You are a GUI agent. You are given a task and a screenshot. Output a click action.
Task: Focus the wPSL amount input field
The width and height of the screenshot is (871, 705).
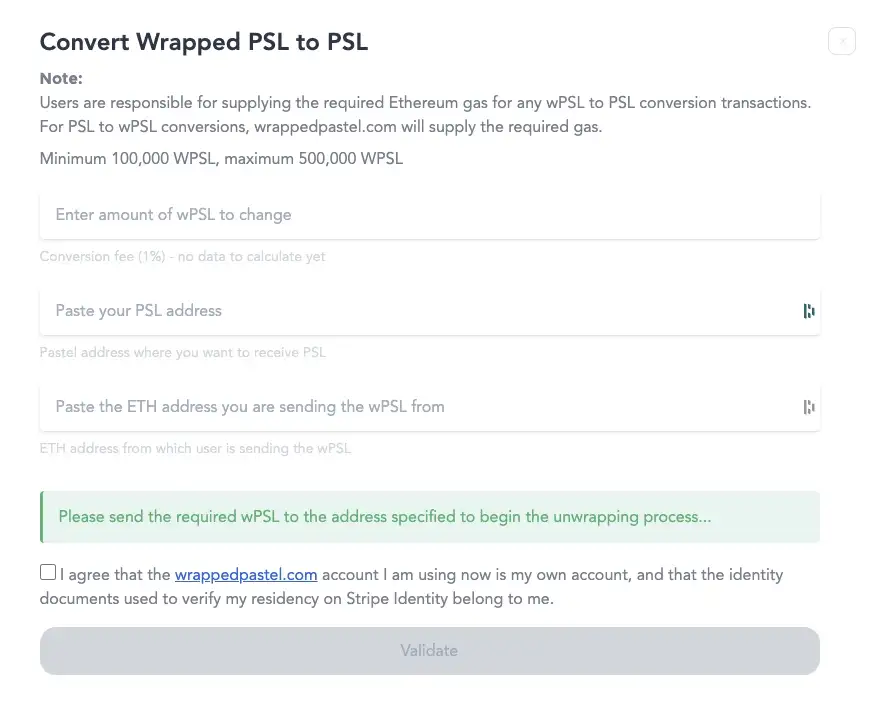coord(430,215)
